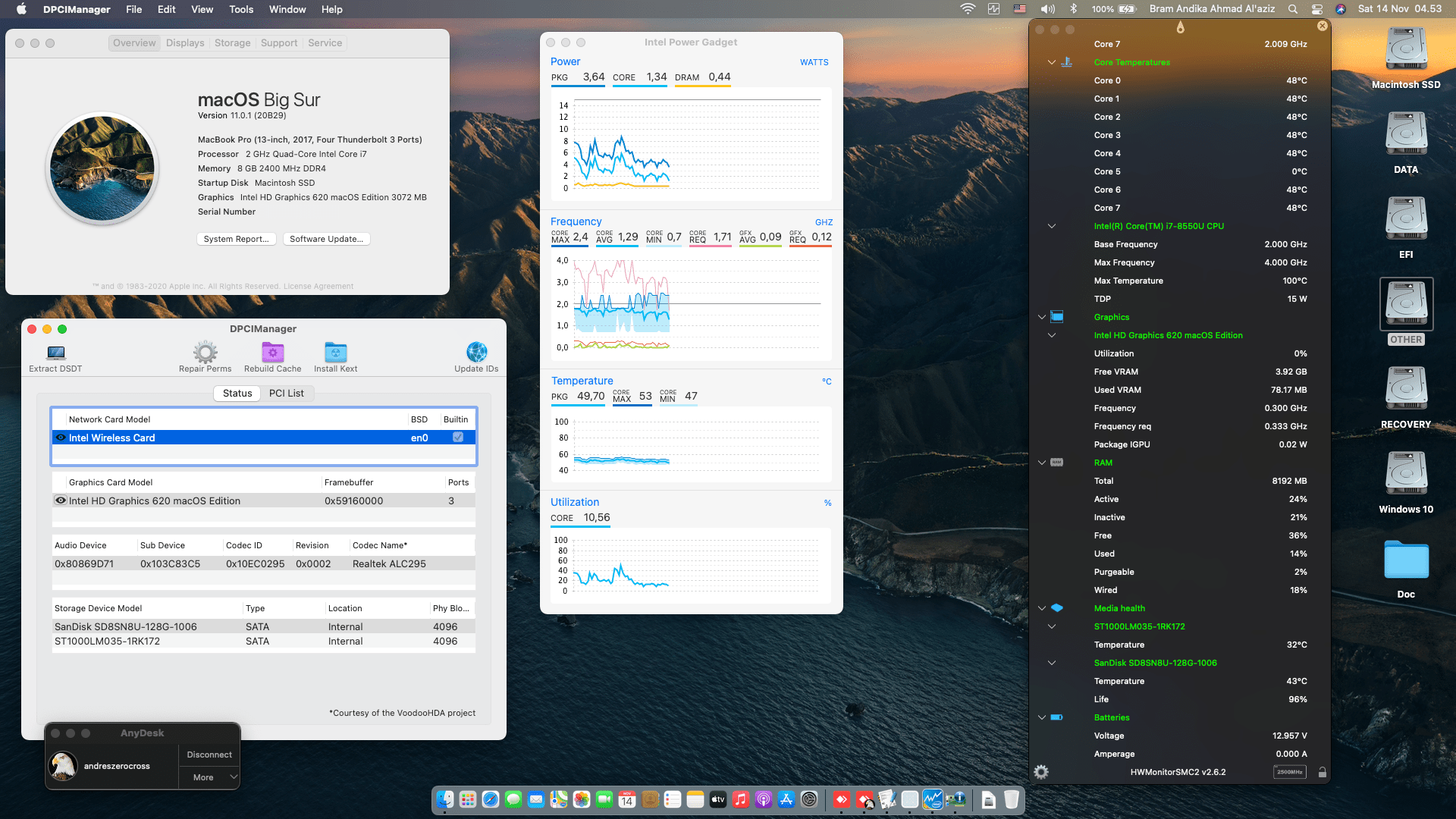
Task: Select the Status tab in DPCIManager
Action: pyautogui.click(x=237, y=393)
